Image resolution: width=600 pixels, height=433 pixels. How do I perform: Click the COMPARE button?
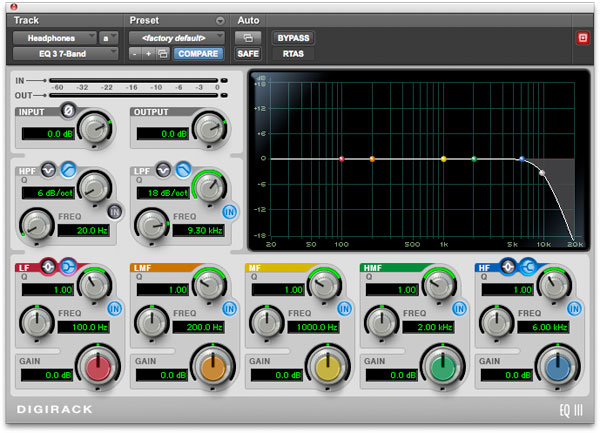[198, 54]
